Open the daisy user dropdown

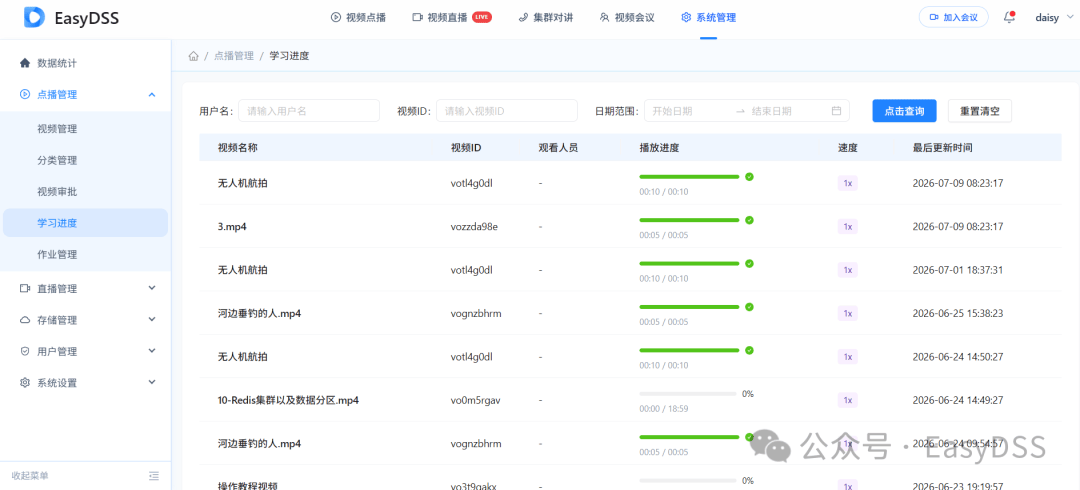[x=1052, y=18]
